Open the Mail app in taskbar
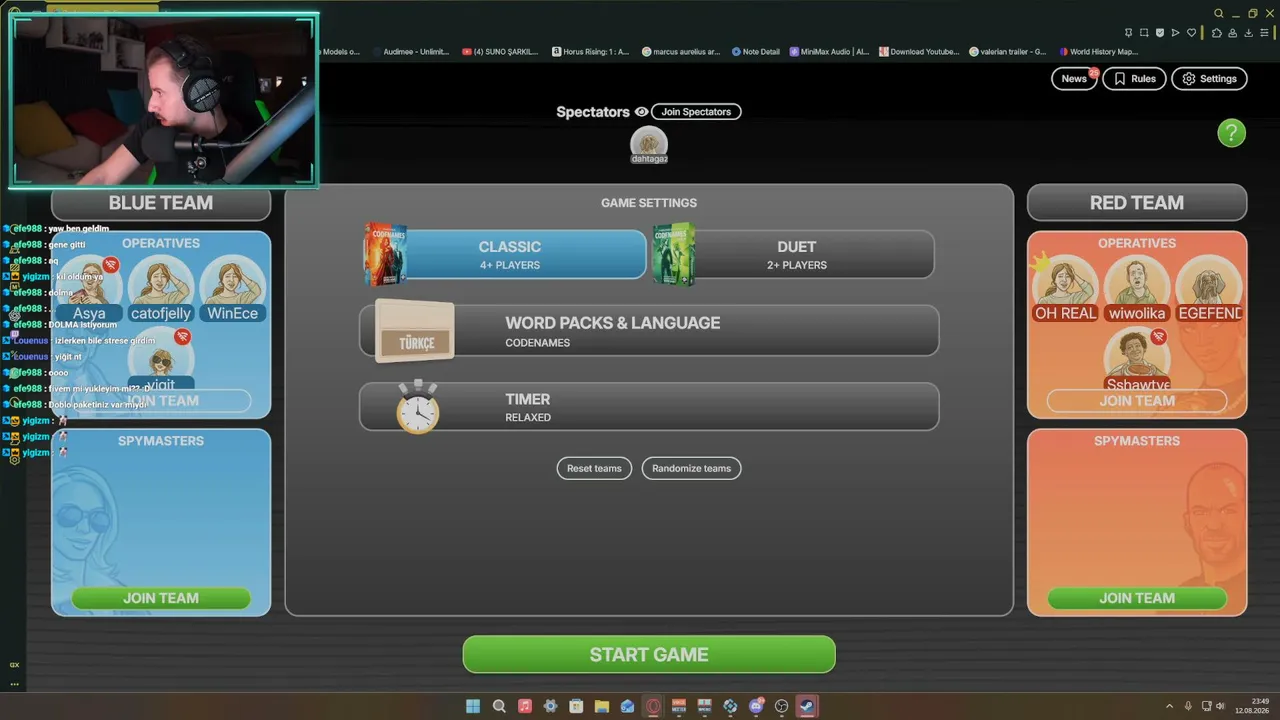Viewport: 1280px width, 720px height. [x=627, y=706]
